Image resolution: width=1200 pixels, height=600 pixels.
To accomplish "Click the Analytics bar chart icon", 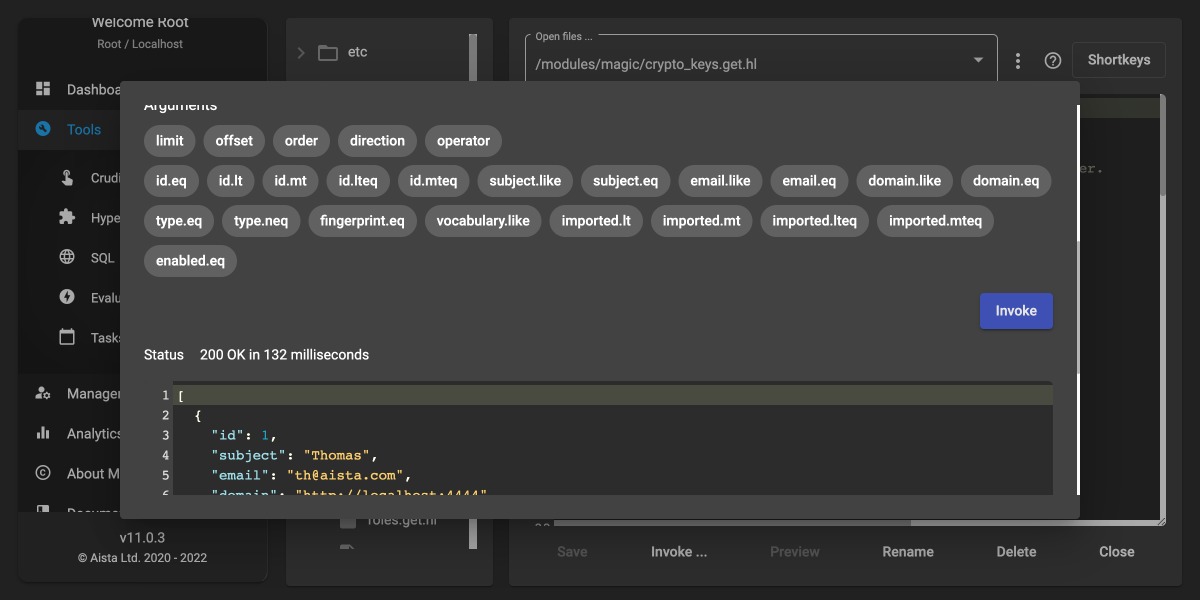I will click(x=43, y=433).
